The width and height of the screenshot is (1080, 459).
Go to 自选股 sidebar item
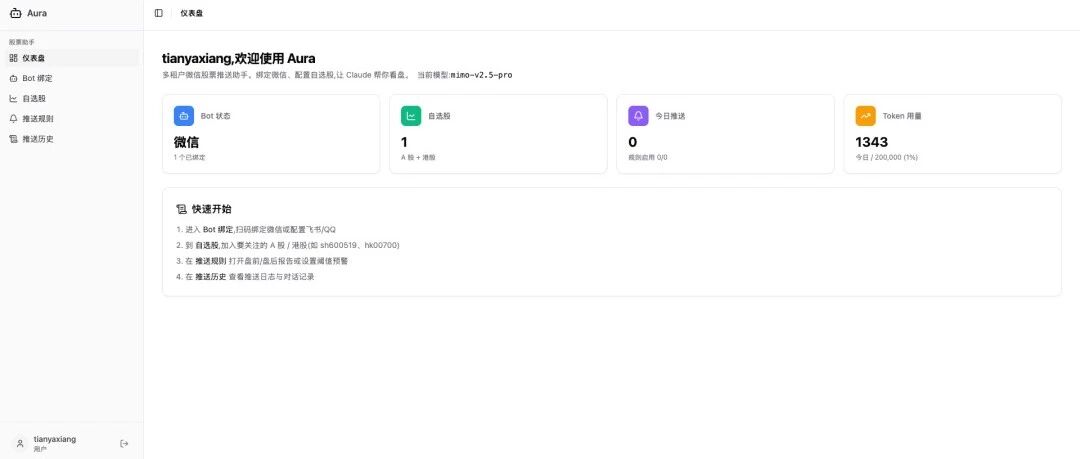point(72,99)
